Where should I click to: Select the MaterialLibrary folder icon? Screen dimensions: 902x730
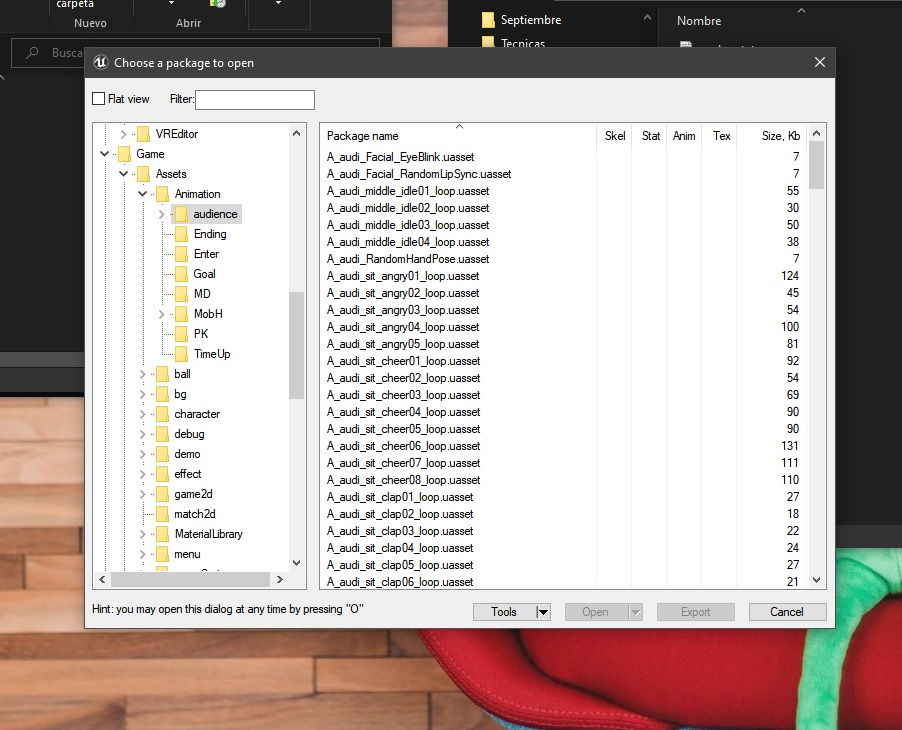click(162, 534)
